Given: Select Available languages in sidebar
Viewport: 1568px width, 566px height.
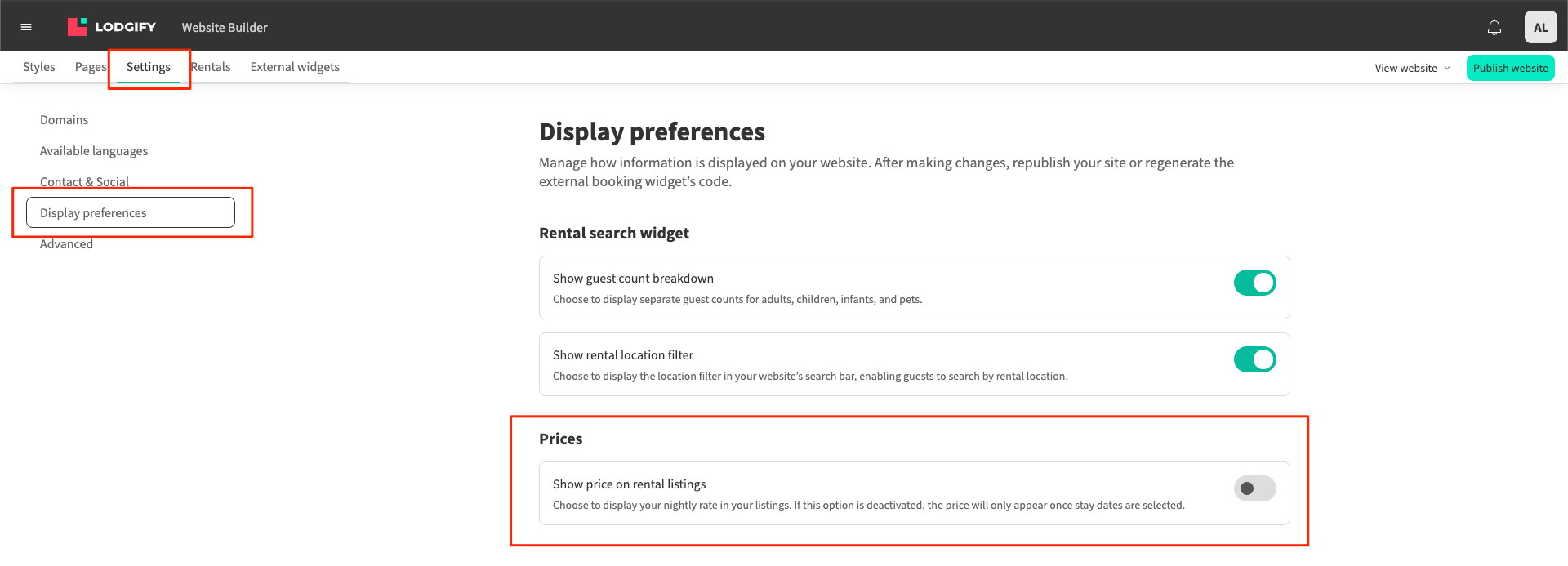Looking at the screenshot, I should click(94, 151).
